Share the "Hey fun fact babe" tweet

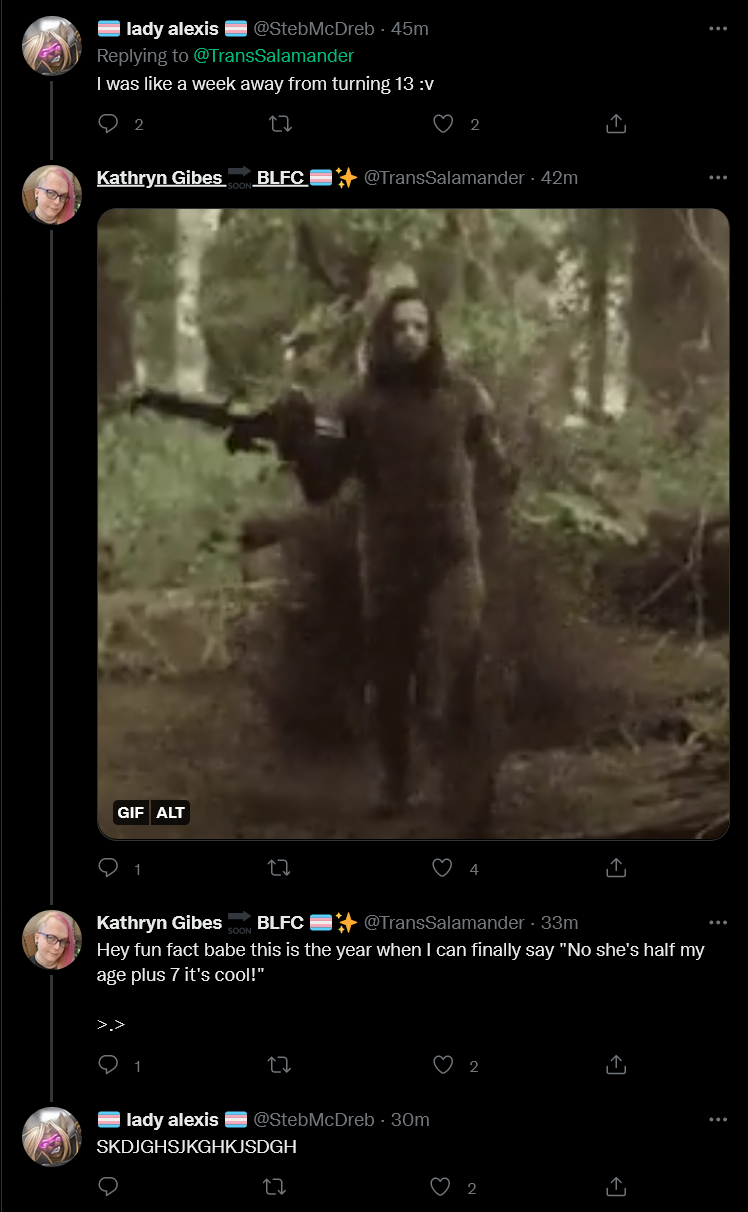pyautogui.click(x=616, y=1065)
